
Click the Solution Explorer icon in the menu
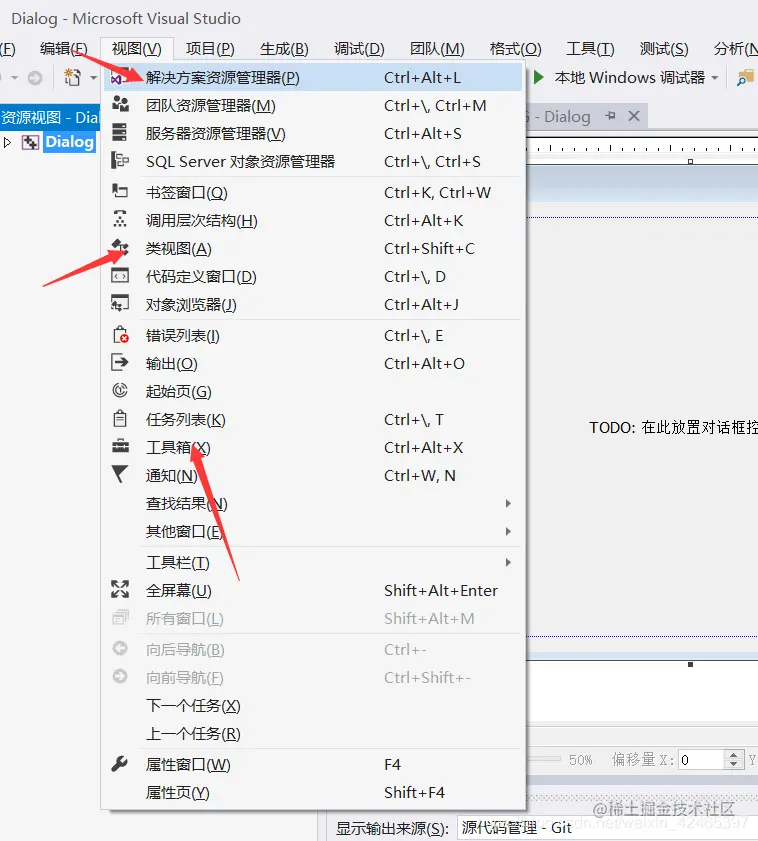(119, 78)
